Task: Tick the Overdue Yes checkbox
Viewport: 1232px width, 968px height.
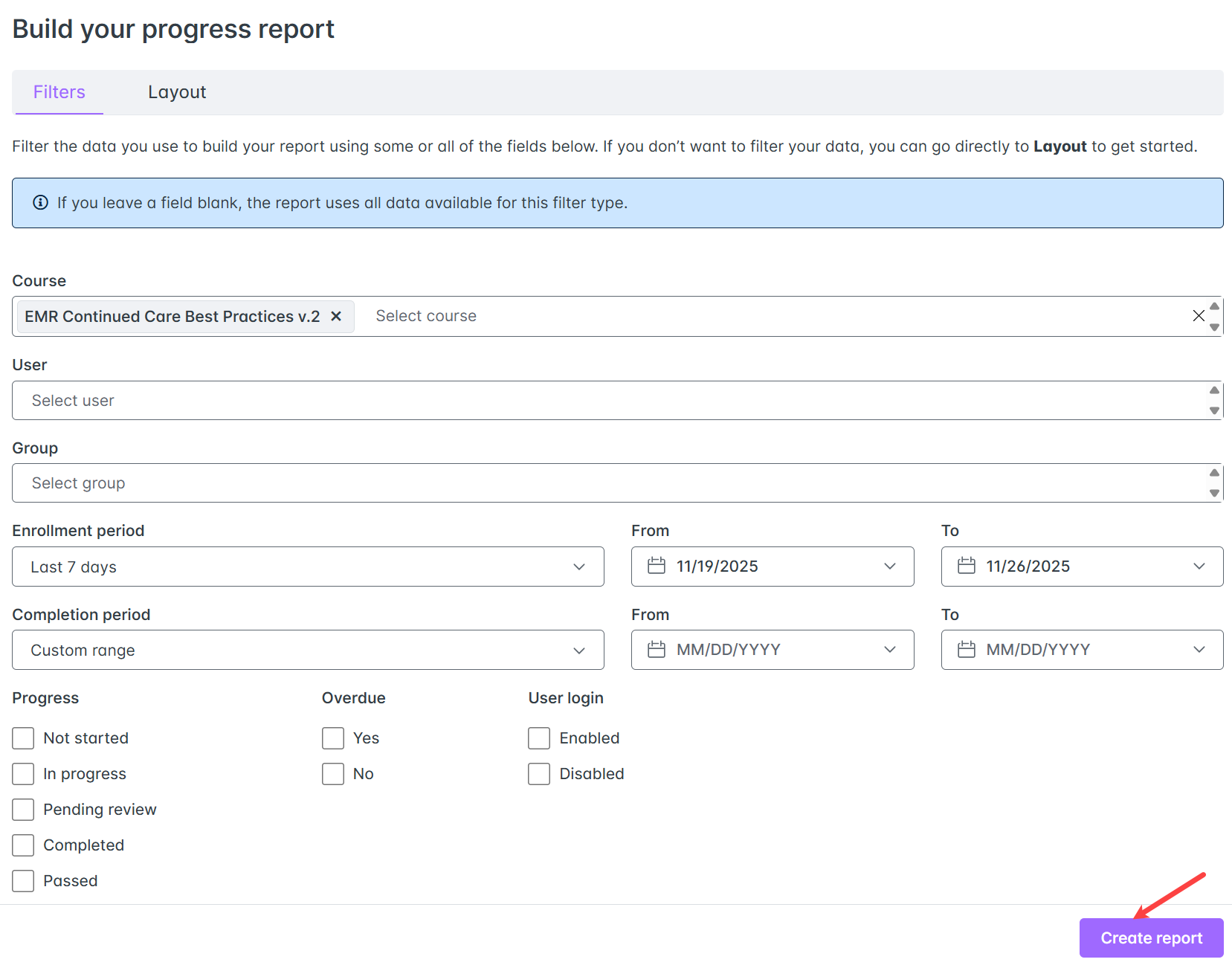Action: (333, 738)
